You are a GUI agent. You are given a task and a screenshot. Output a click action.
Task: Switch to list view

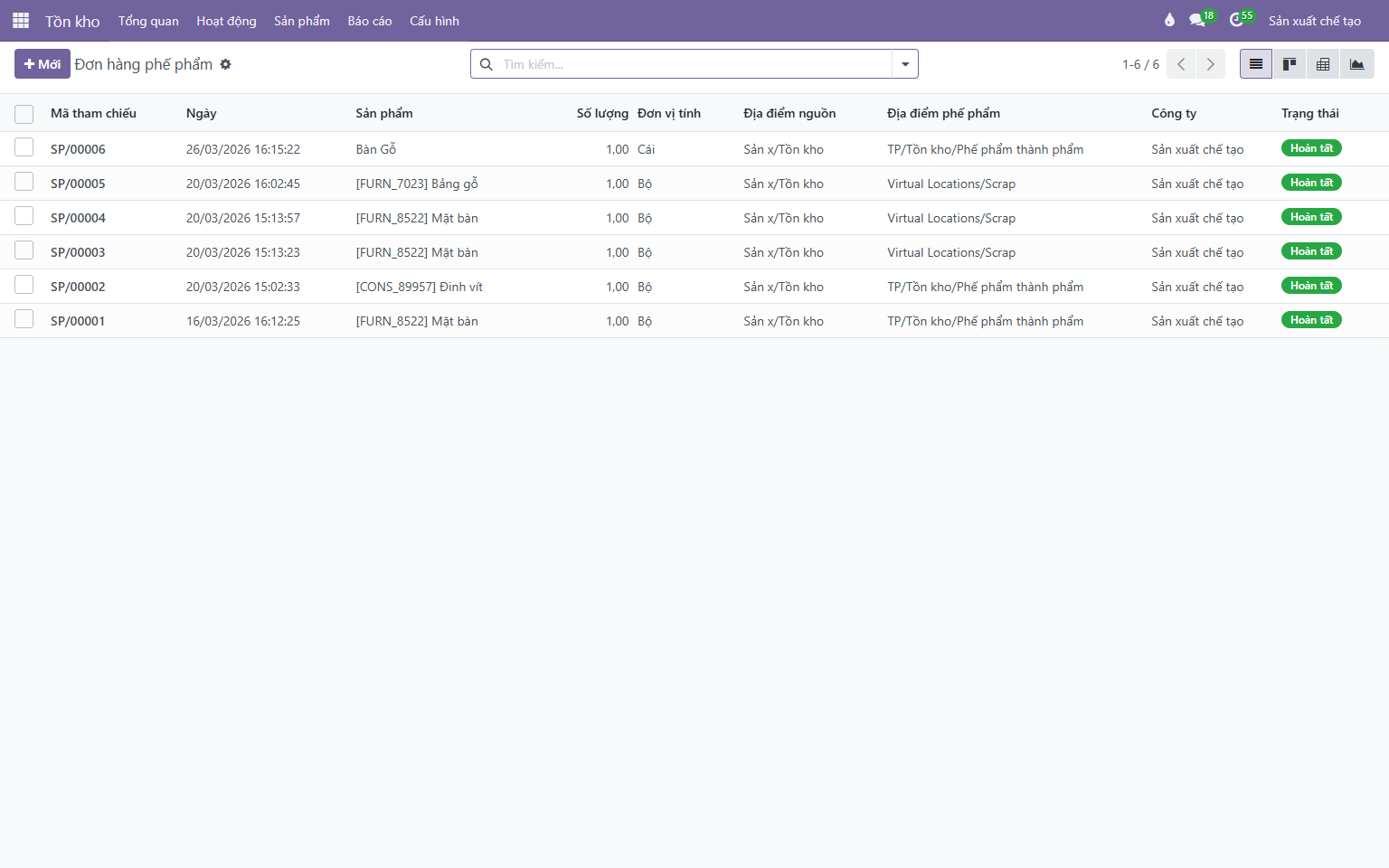point(1256,64)
